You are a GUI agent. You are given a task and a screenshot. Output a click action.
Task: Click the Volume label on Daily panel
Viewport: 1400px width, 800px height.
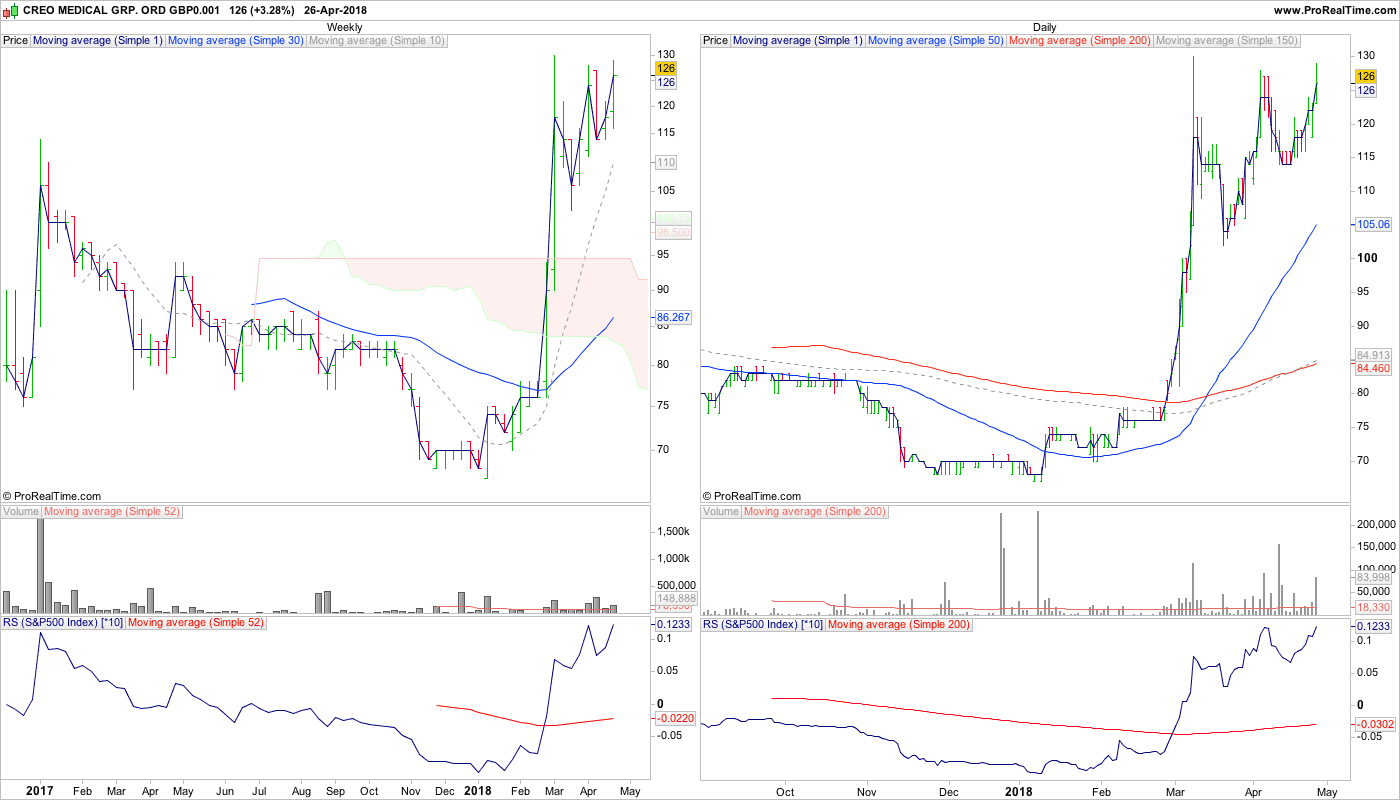(721, 512)
